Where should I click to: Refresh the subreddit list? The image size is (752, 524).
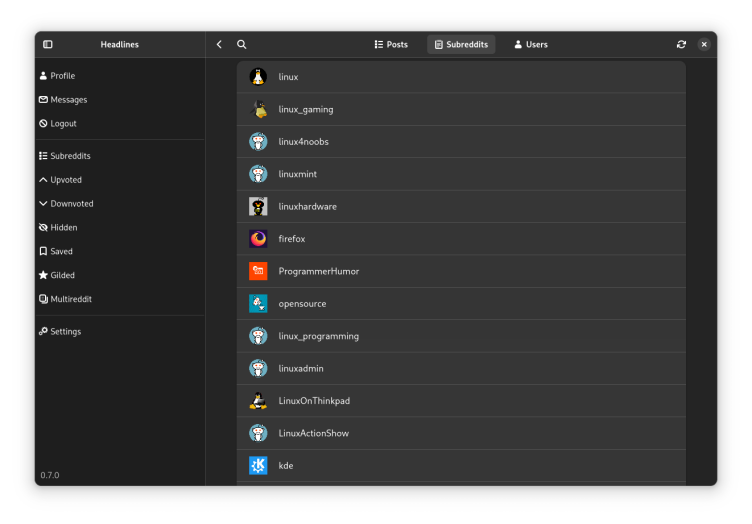pyautogui.click(x=681, y=45)
